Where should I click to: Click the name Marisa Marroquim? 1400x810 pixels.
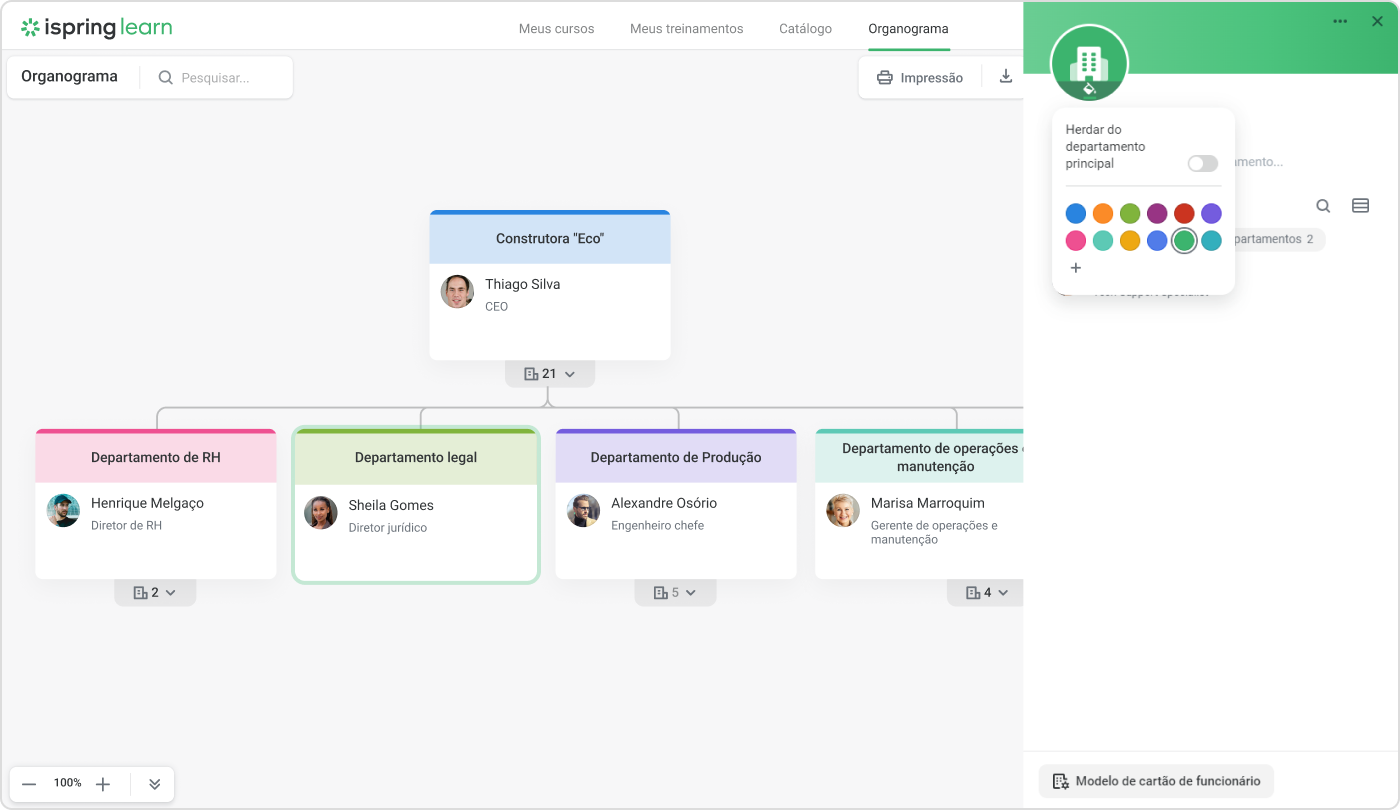tap(928, 503)
